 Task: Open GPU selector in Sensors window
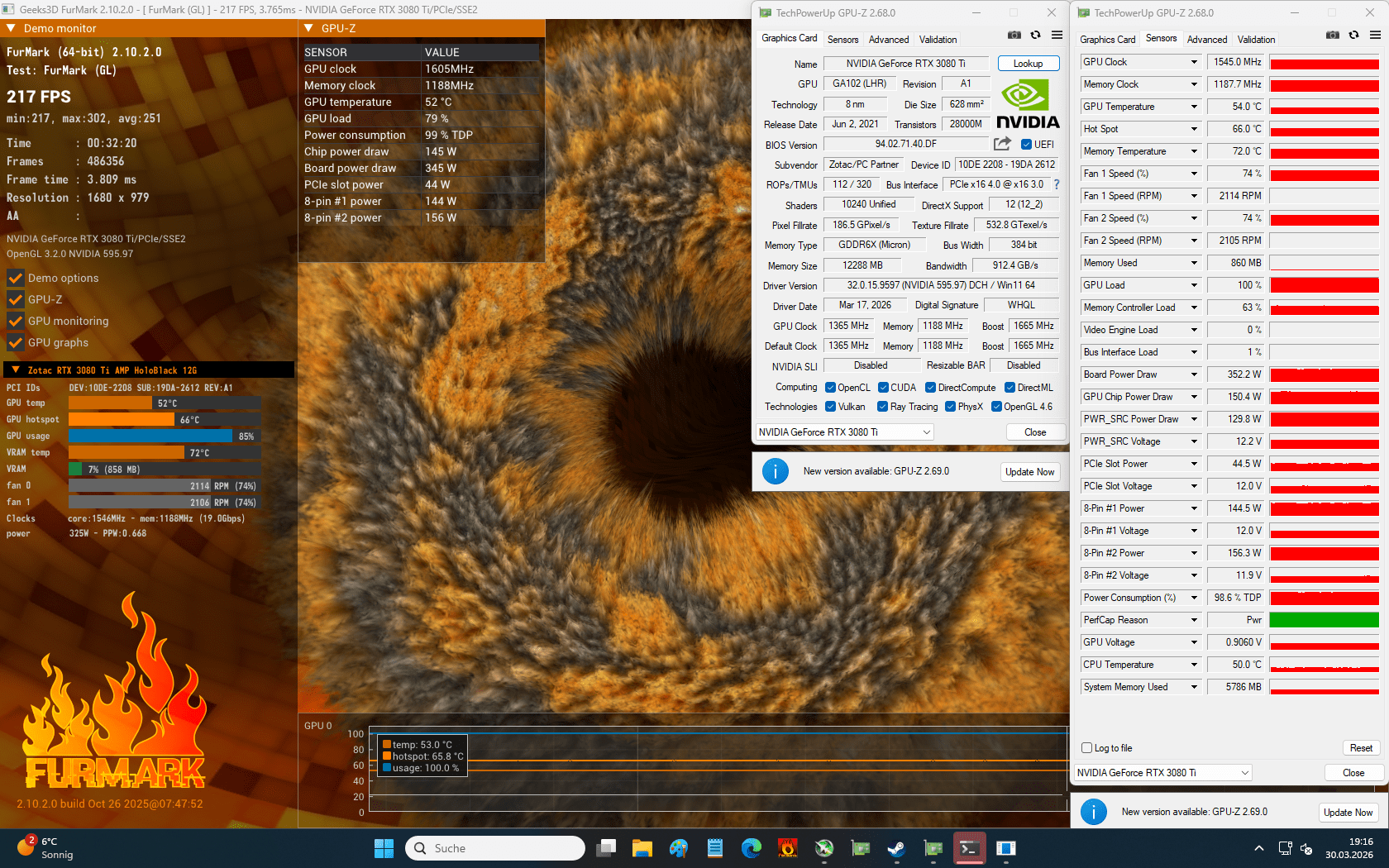(x=1162, y=773)
